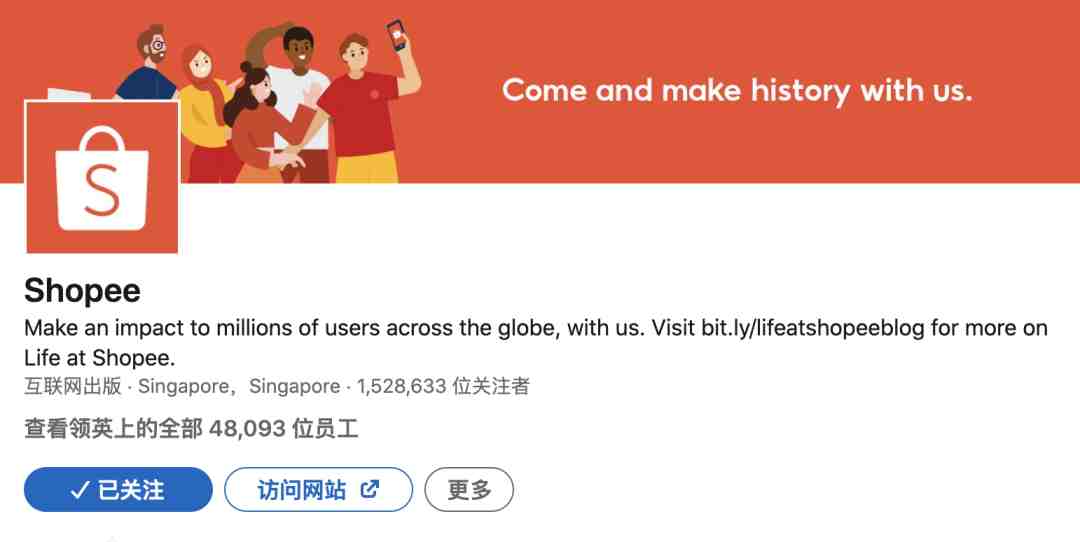Click the man in red shirt illustration
This screenshot has width=1080, height=542.
(364, 110)
